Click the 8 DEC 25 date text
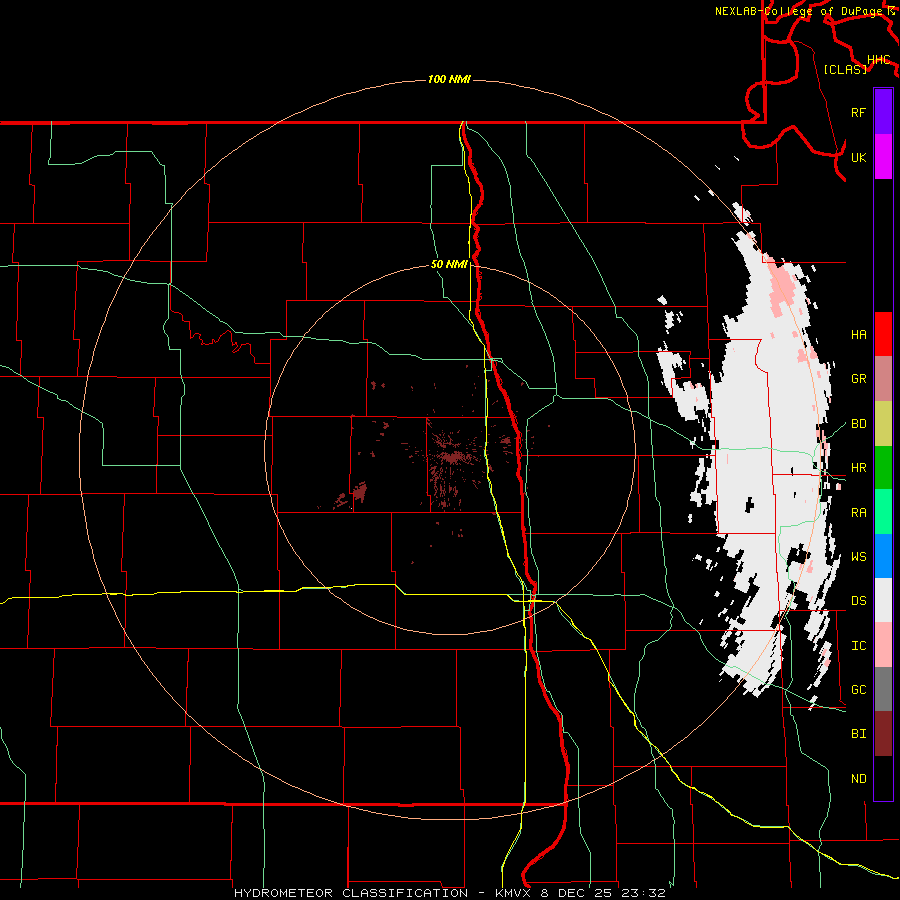 [578, 893]
